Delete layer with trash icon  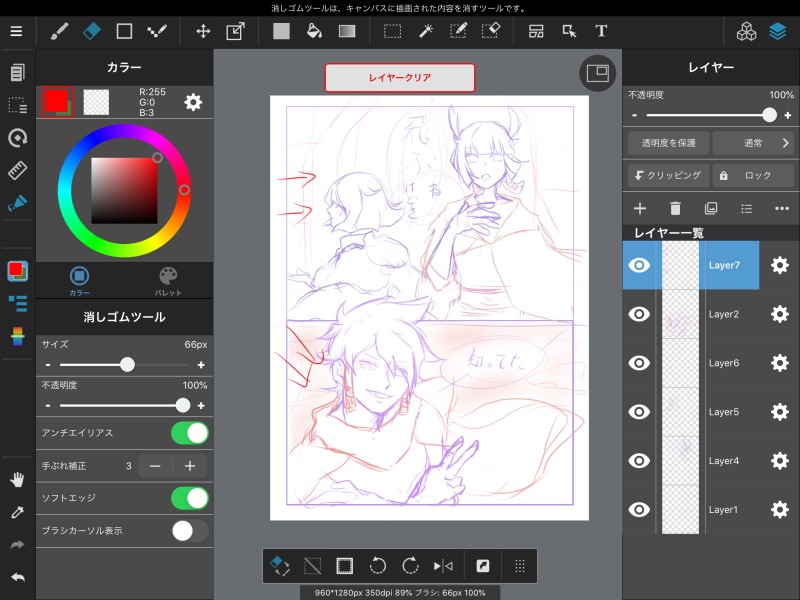click(x=675, y=208)
